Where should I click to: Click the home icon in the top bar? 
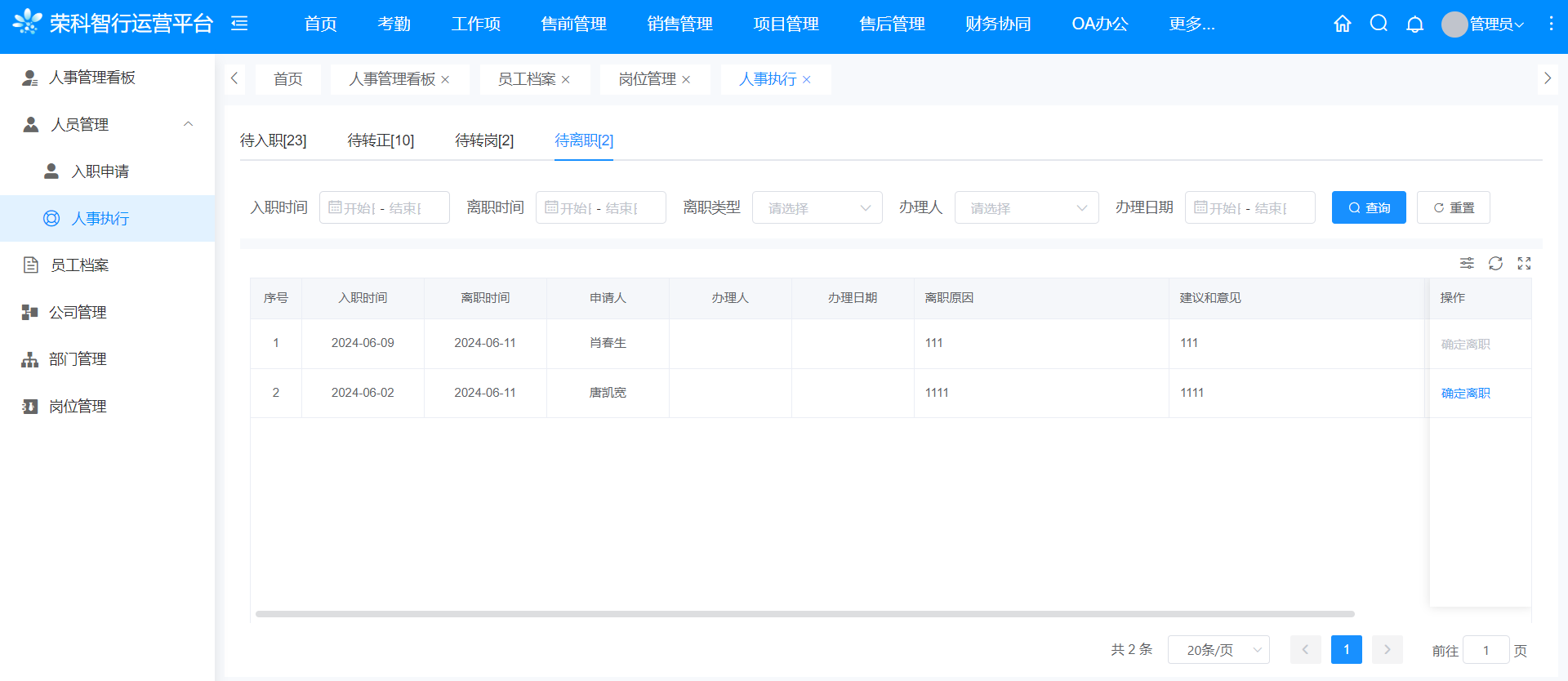coord(1343,24)
